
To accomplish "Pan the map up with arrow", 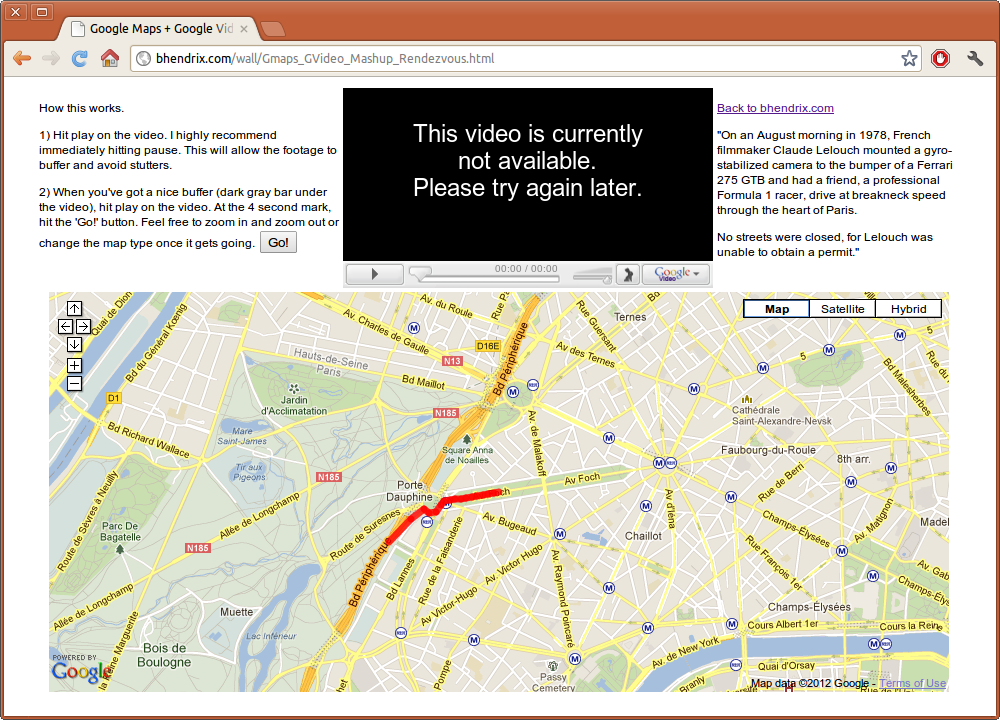I will coord(74,309).
